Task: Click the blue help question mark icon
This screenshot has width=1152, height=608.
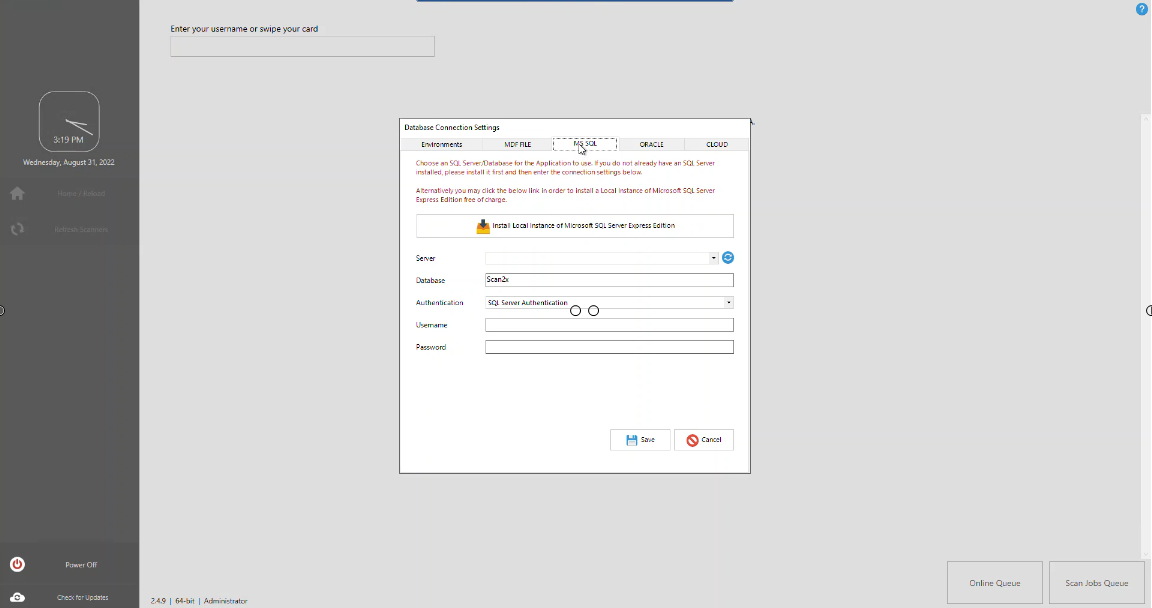Action: [x=1141, y=9]
